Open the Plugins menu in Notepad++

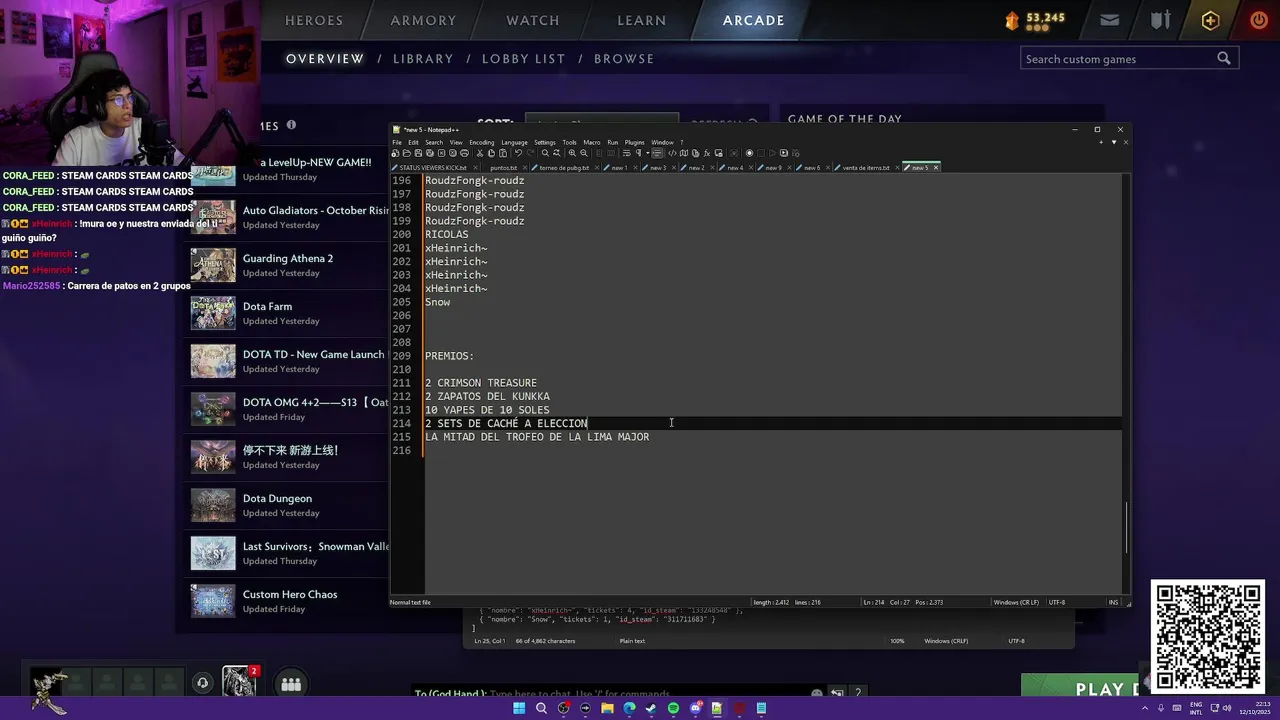pyautogui.click(x=634, y=142)
